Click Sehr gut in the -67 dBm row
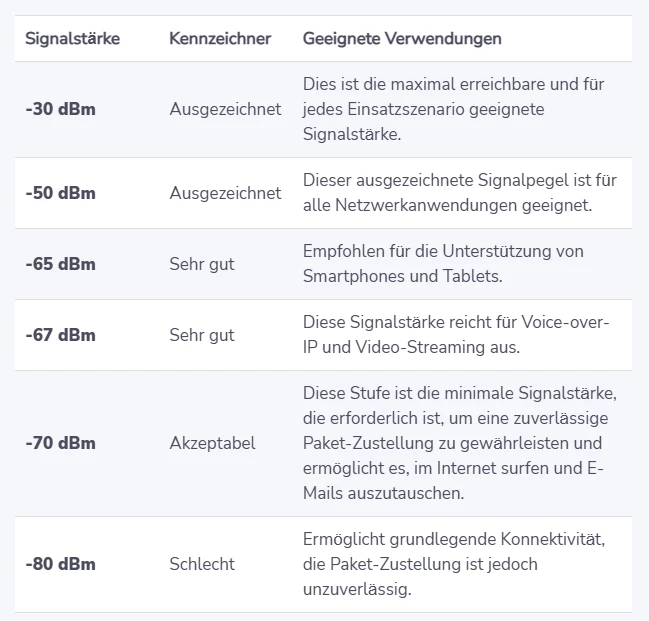This screenshot has height=621, width=649. tap(202, 335)
